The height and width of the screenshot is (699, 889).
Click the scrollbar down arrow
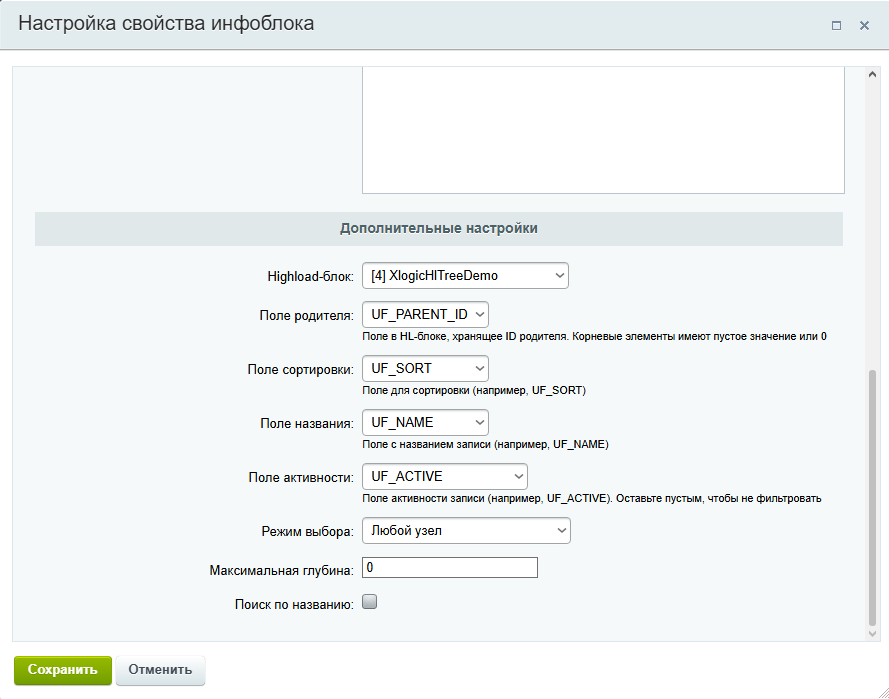point(872,634)
